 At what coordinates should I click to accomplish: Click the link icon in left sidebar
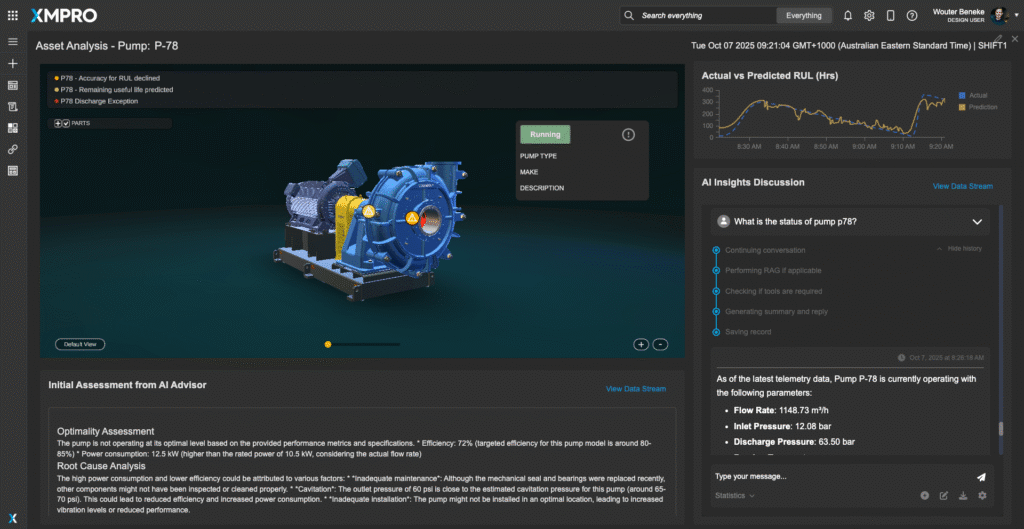click(13, 149)
